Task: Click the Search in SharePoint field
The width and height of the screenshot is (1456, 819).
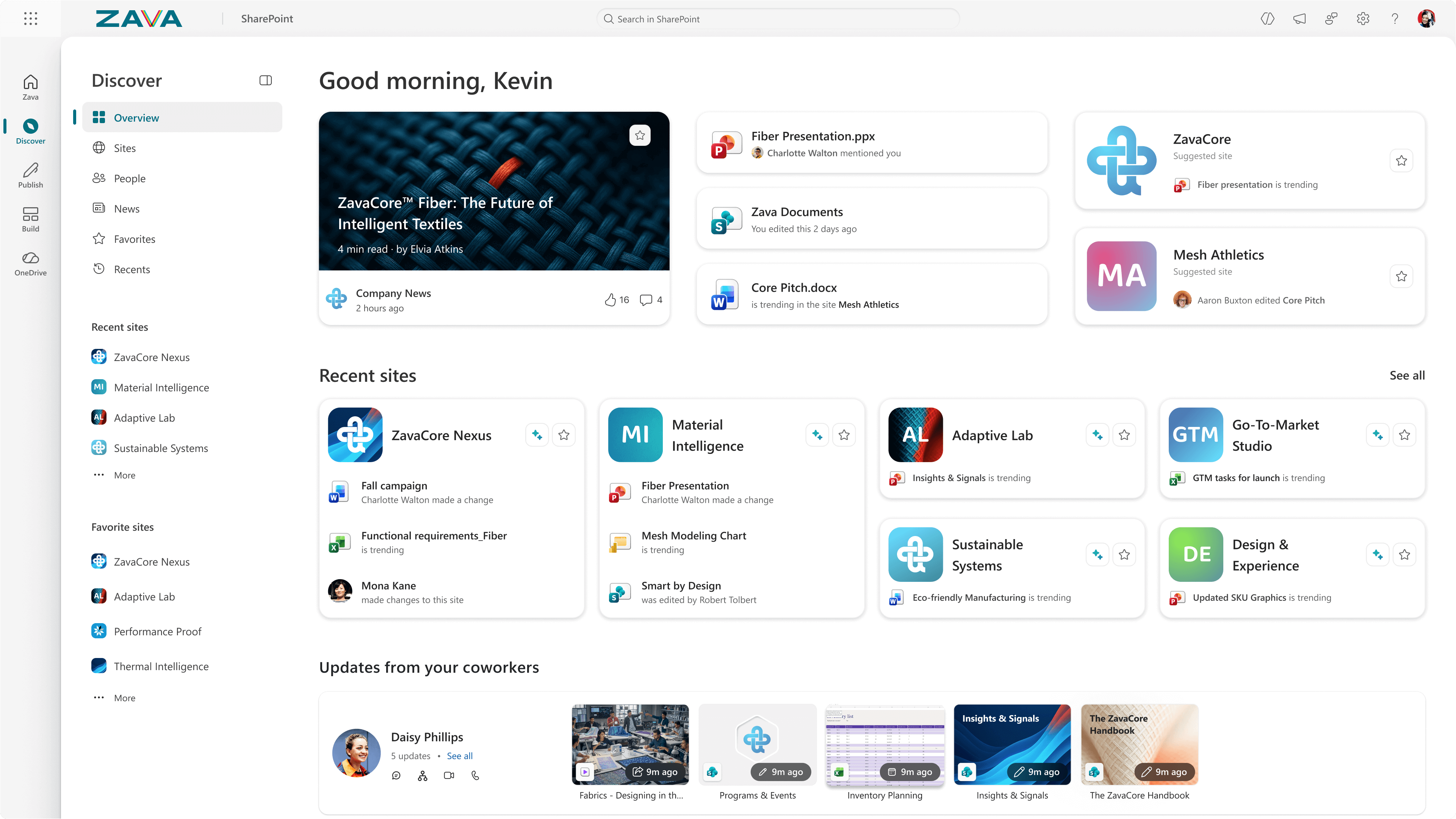Action: coord(778,18)
